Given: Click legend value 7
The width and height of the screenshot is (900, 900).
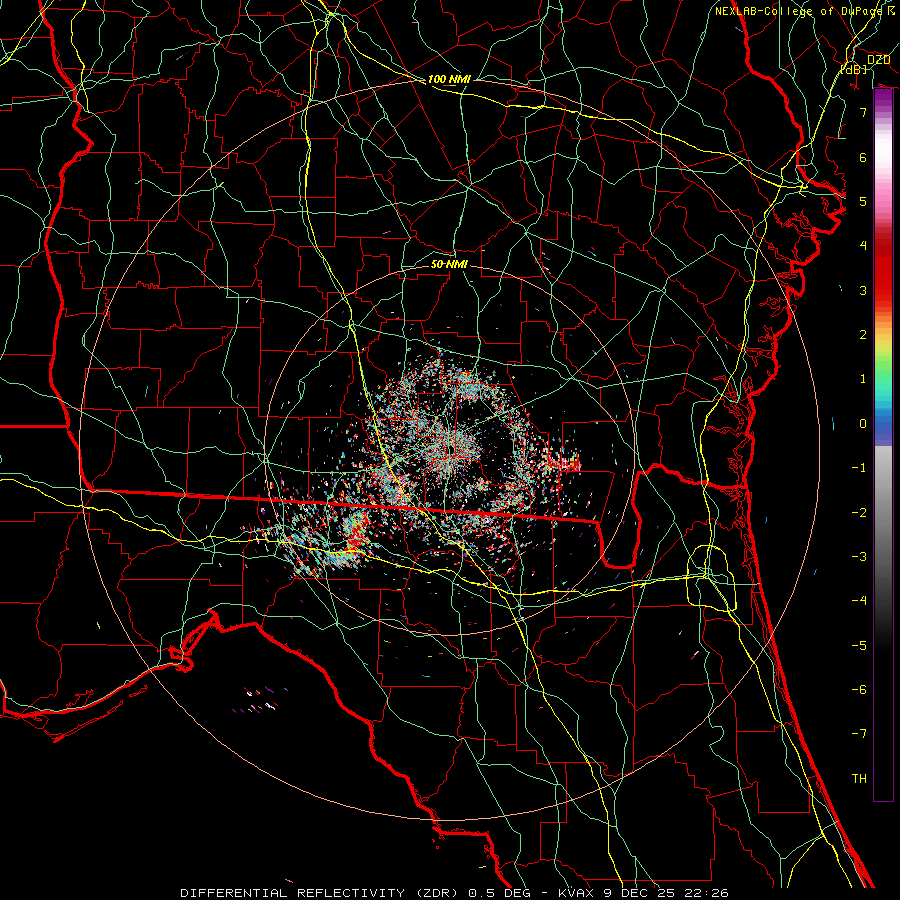Looking at the screenshot, I should (863, 112).
